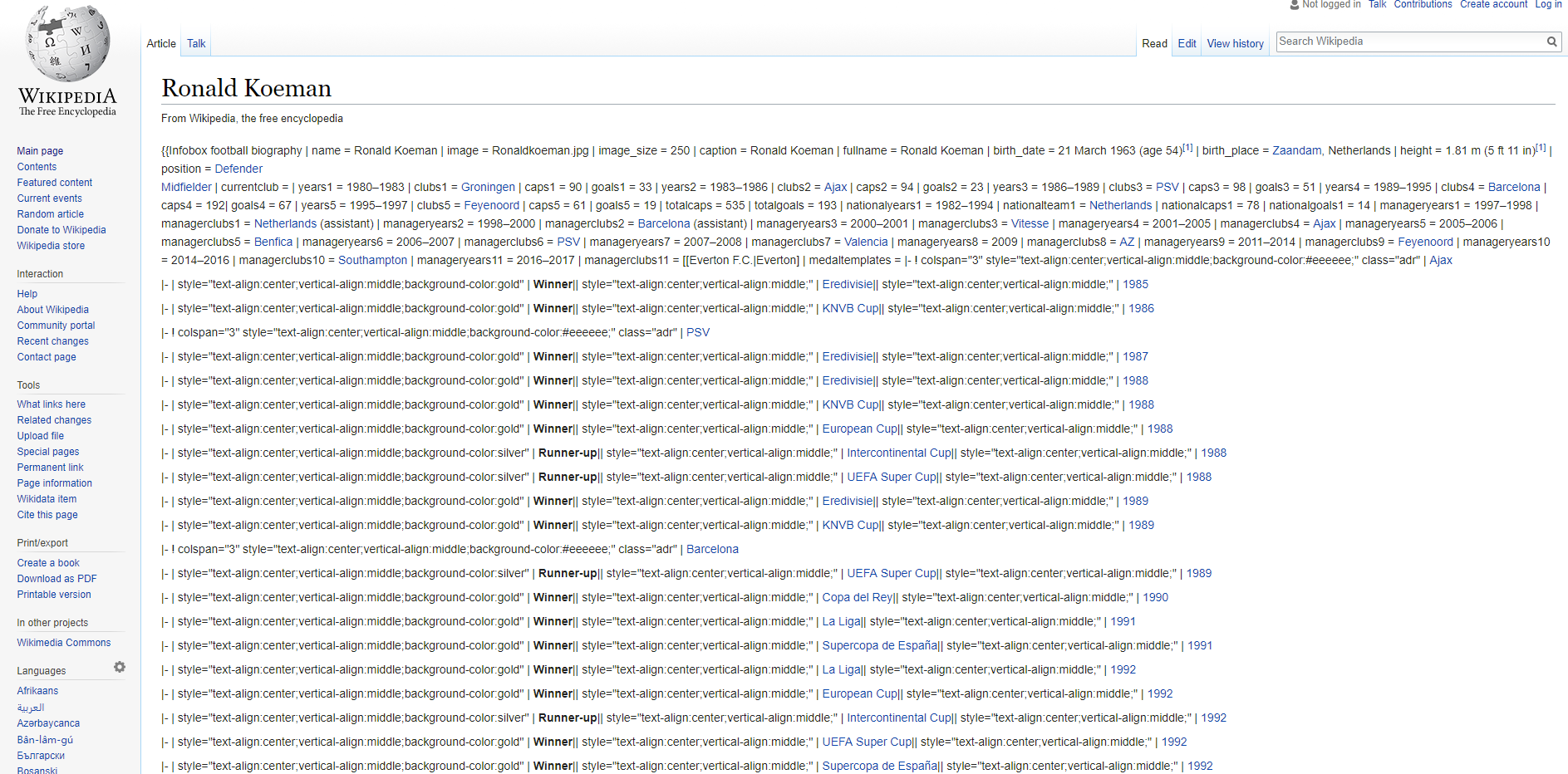Follow the Southampton manager club link
This screenshot has width=1568, height=774.
(x=372, y=260)
